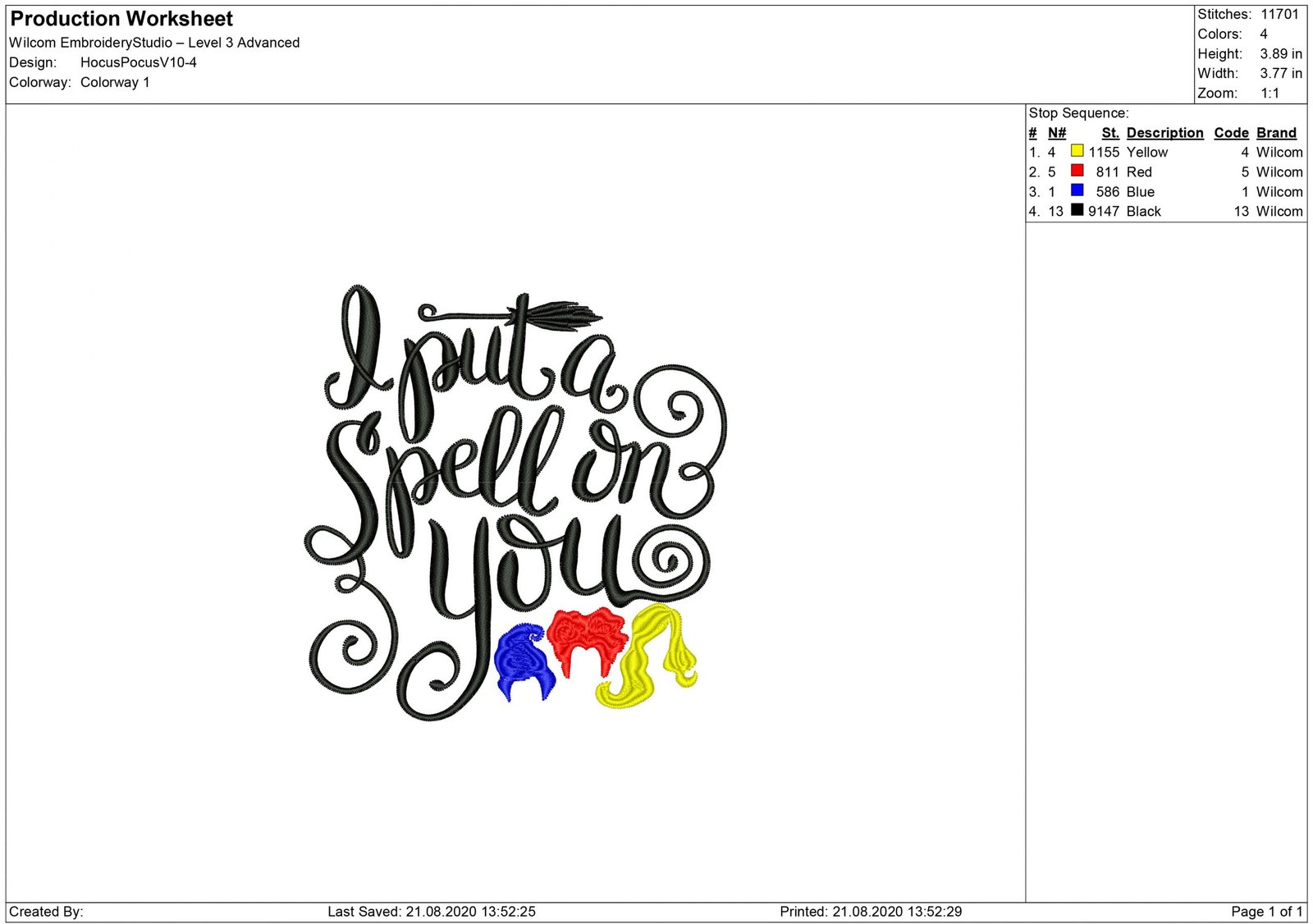1313x924 pixels.
Task: Select the 'Production Worksheet' title
Action: (x=121, y=19)
